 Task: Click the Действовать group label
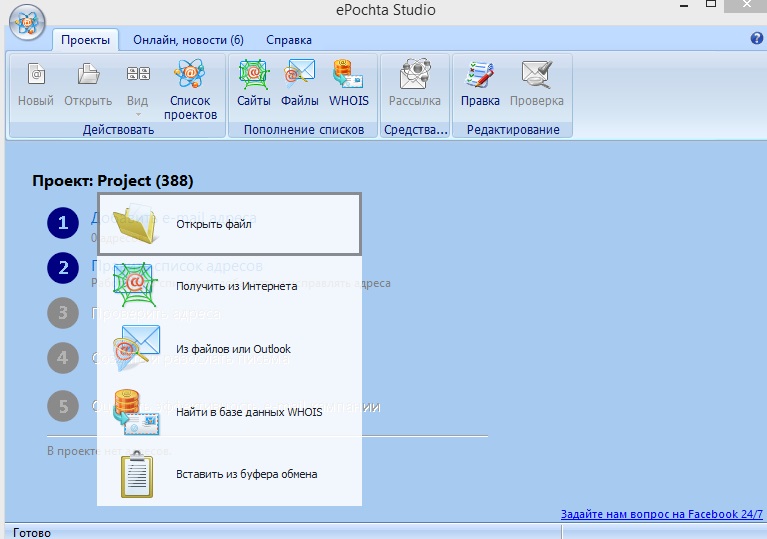tap(118, 130)
